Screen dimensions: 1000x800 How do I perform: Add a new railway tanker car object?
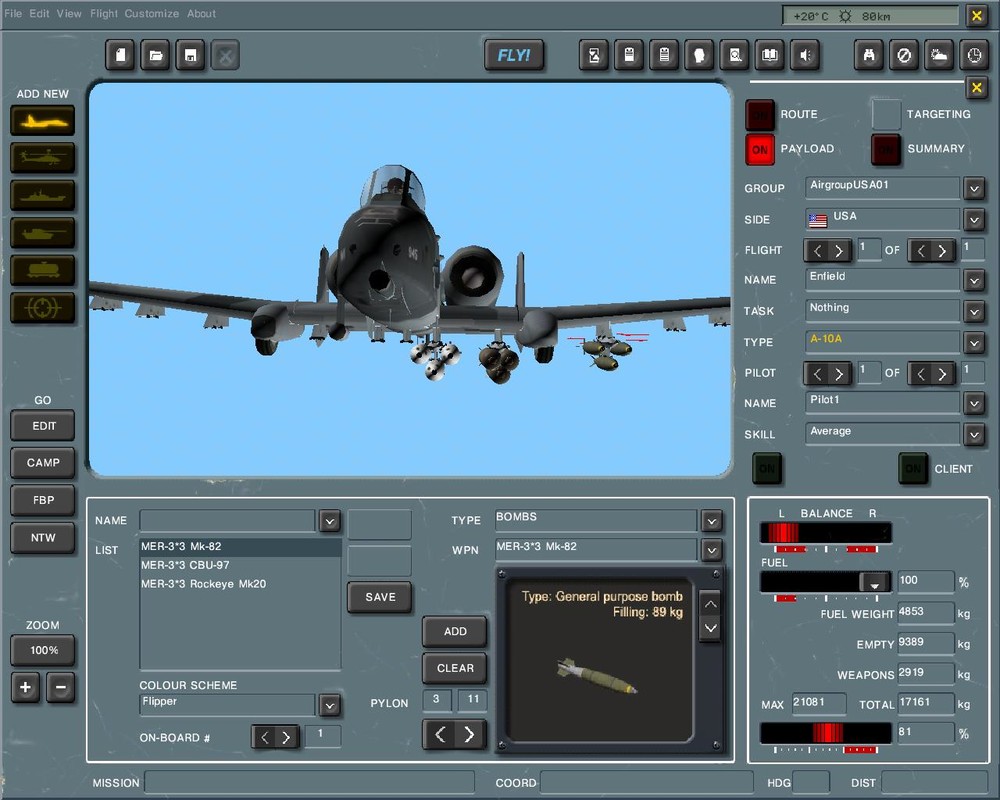[43, 270]
